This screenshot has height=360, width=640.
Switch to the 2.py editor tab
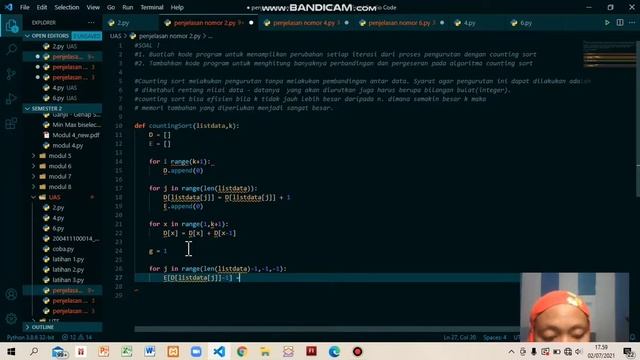[x=122, y=23]
